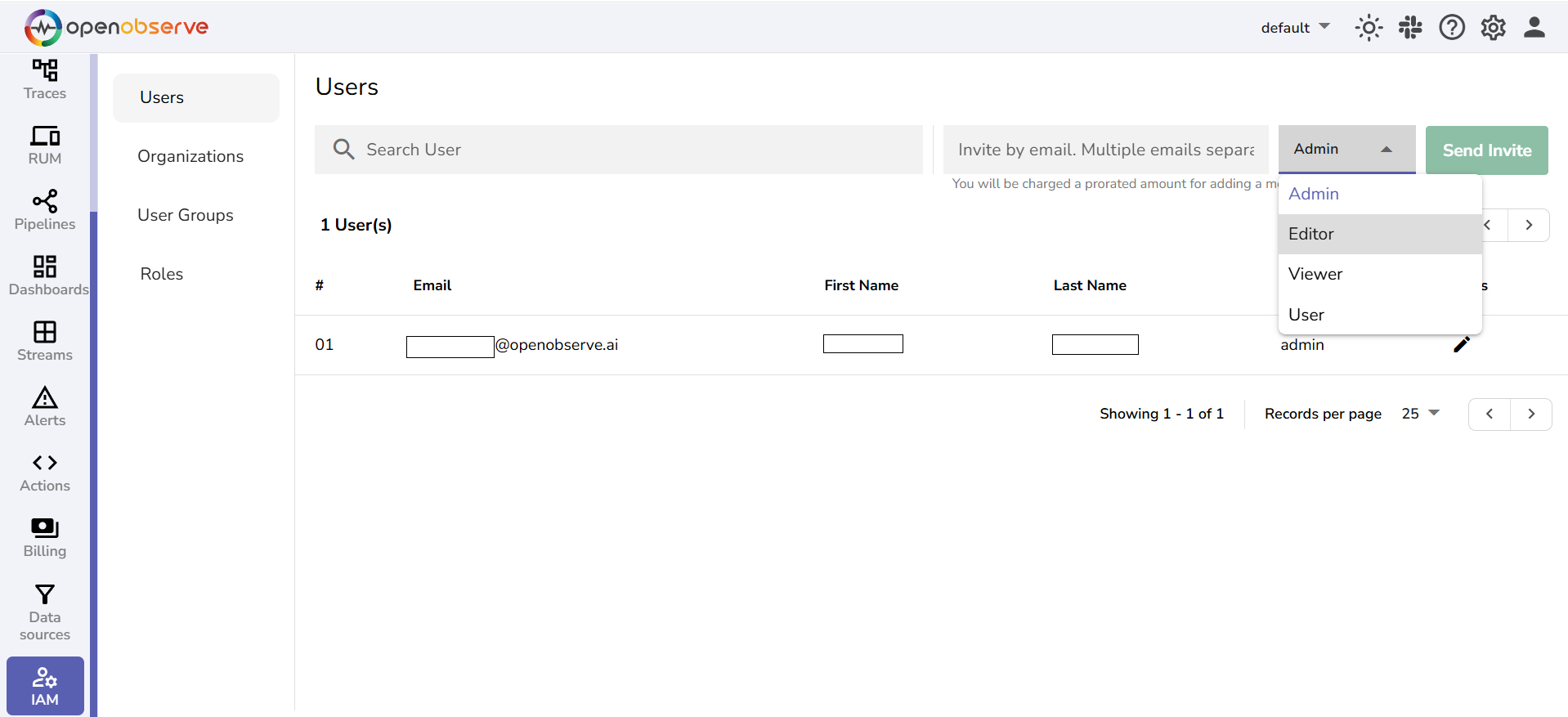Open the Traces section in sidebar
The height and width of the screenshot is (717, 1568).
[45, 79]
